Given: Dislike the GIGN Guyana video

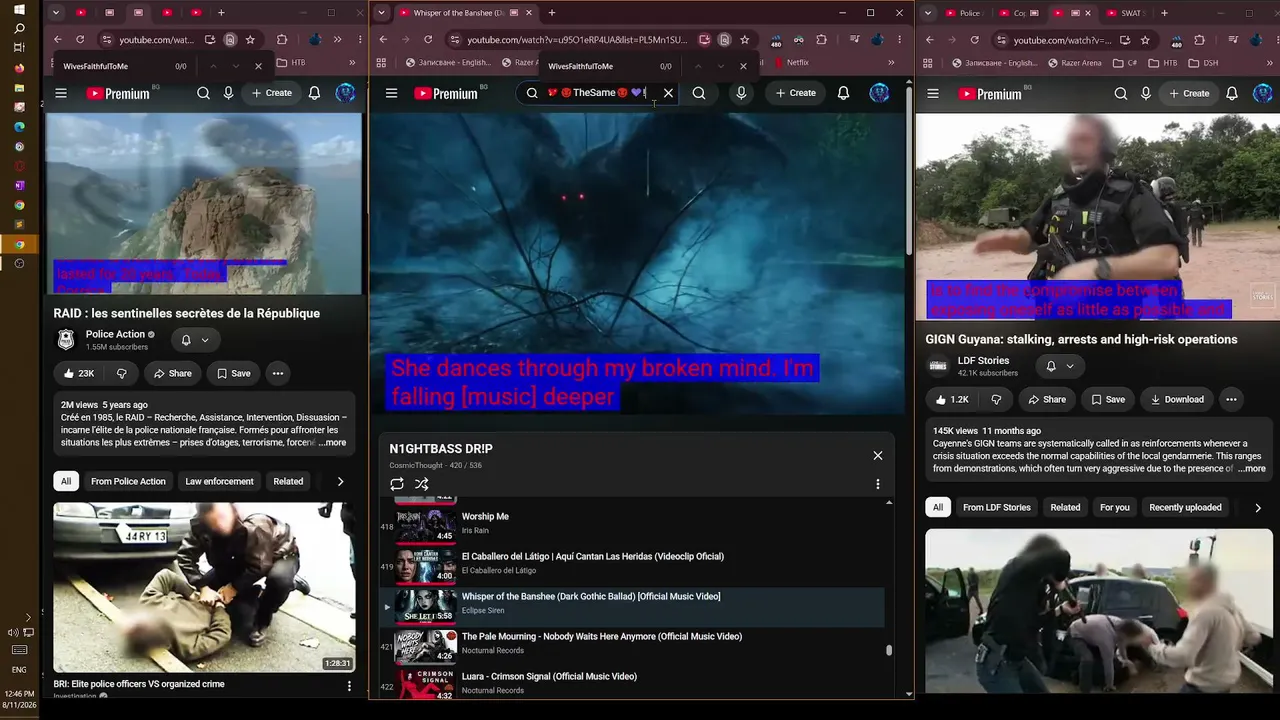Looking at the screenshot, I should click(996, 399).
